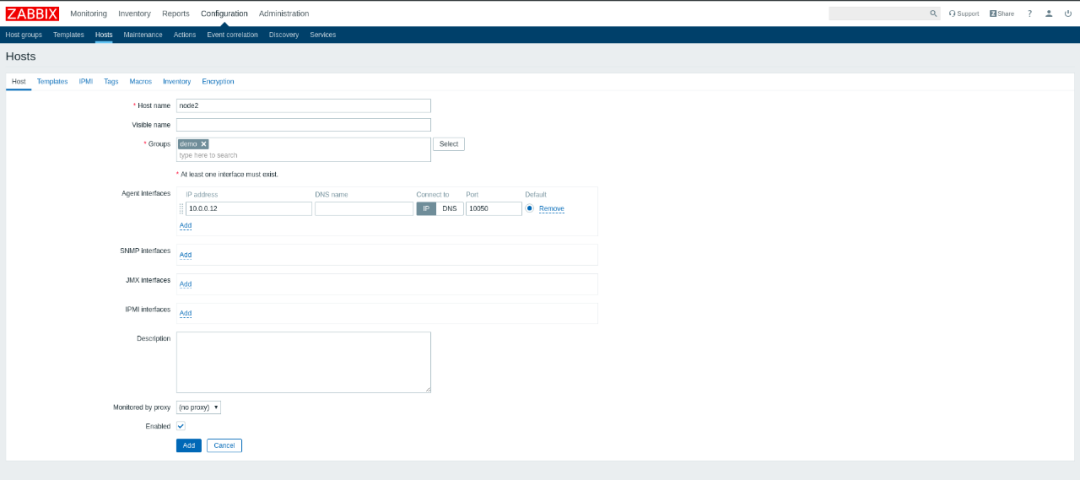The height and width of the screenshot is (480, 1080).
Task: Open the user profile icon
Action: pyautogui.click(x=1048, y=14)
